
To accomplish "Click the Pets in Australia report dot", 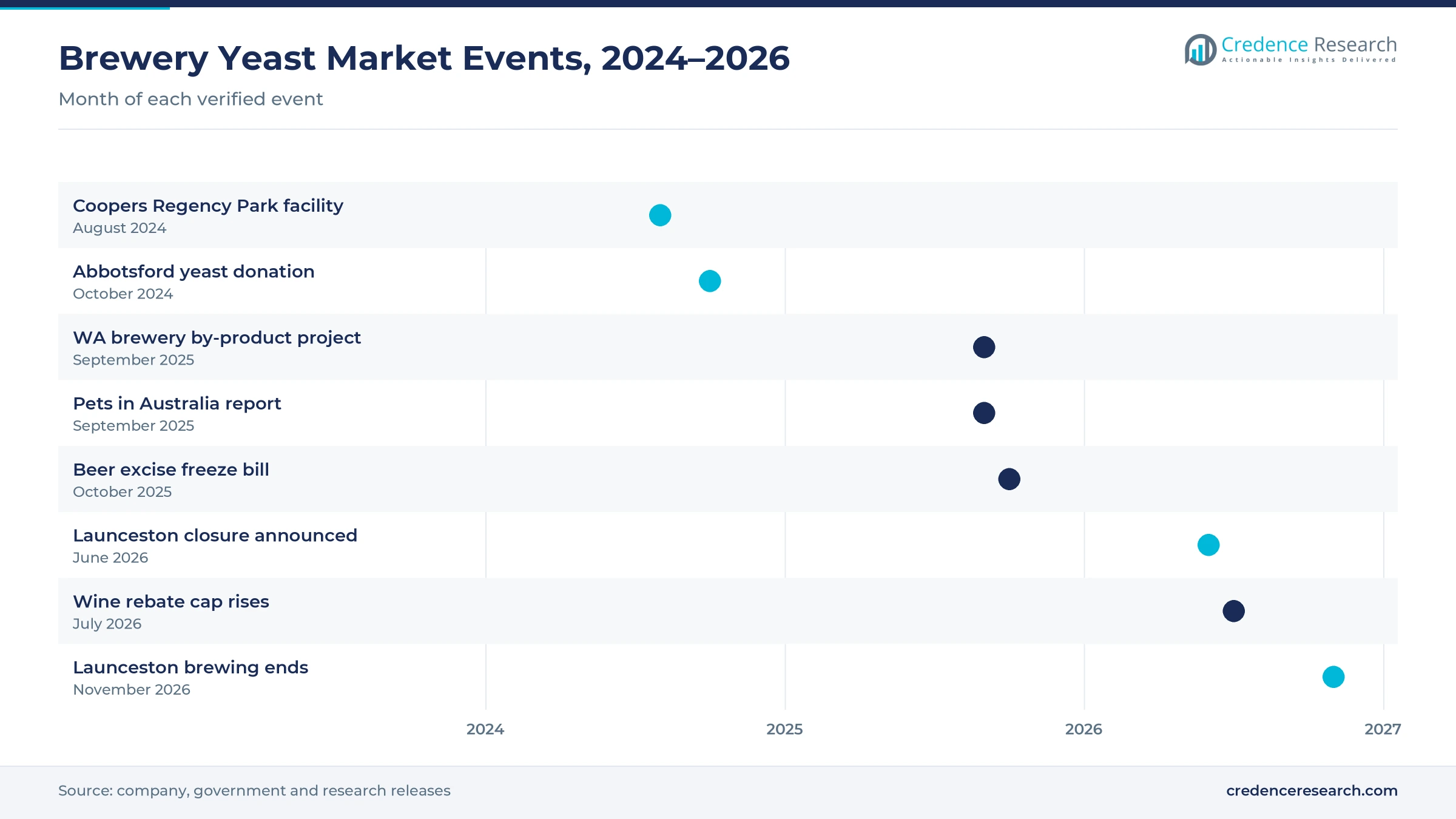I will (984, 413).
